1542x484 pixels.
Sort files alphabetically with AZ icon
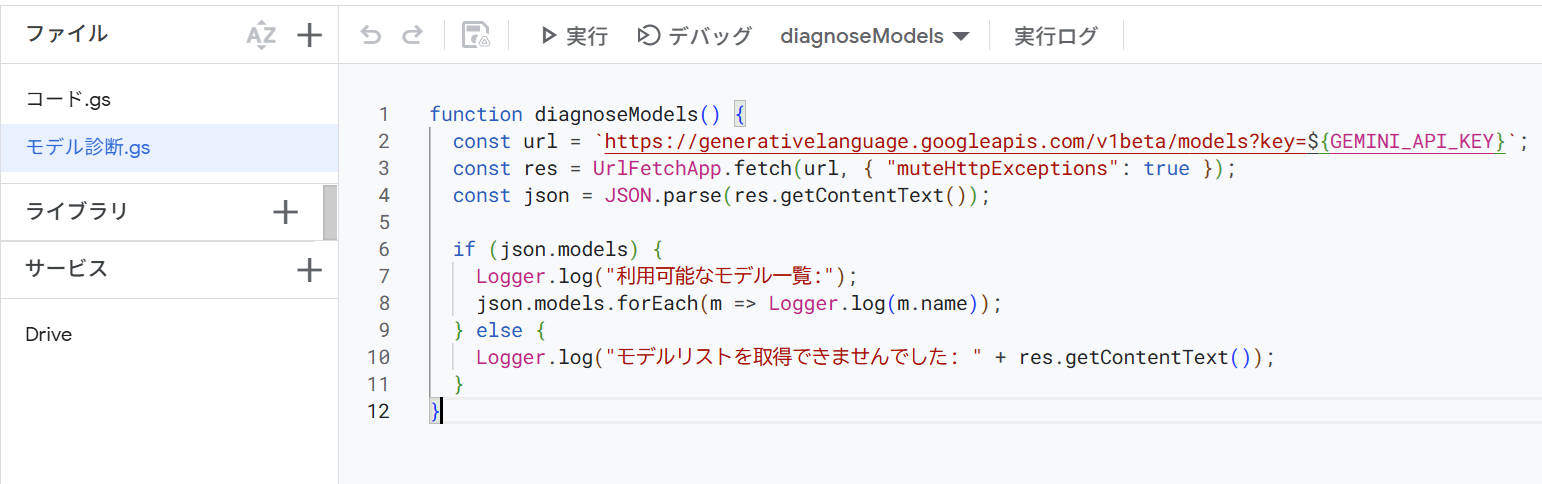[260, 36]
